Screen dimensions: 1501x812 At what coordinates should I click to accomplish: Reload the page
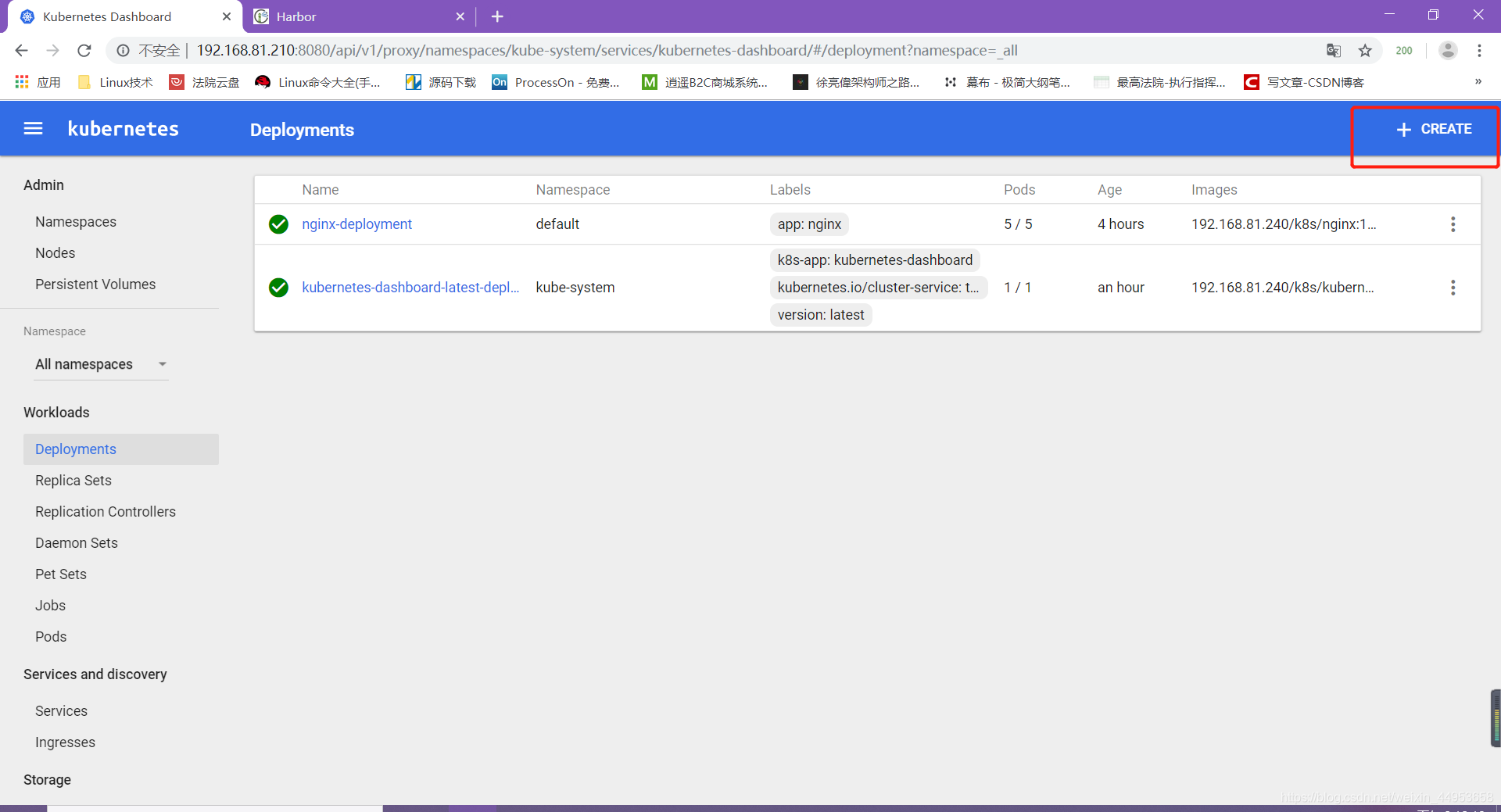pos(84,51)
